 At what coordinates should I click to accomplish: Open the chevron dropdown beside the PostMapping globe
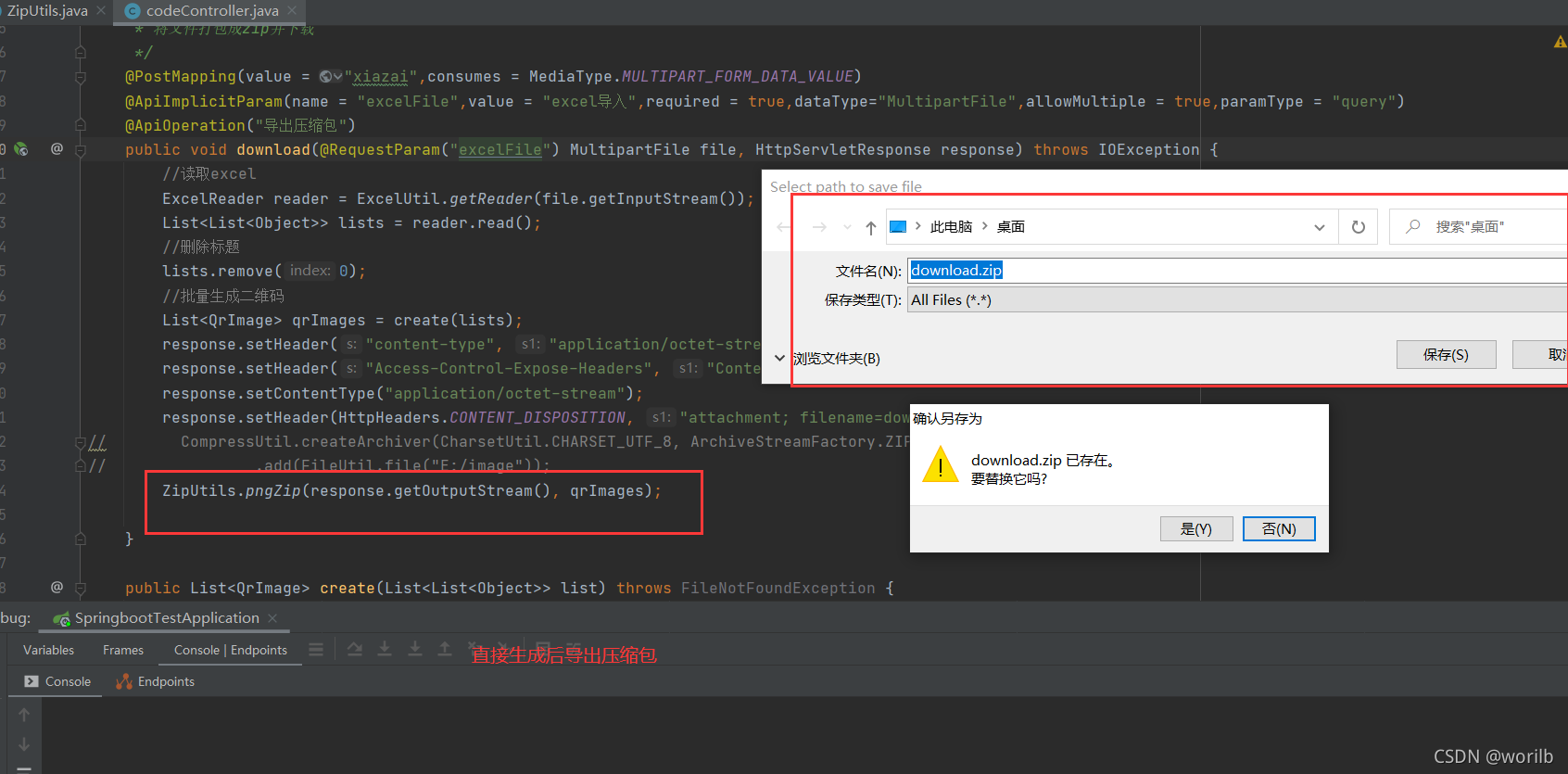click(337, 76)
